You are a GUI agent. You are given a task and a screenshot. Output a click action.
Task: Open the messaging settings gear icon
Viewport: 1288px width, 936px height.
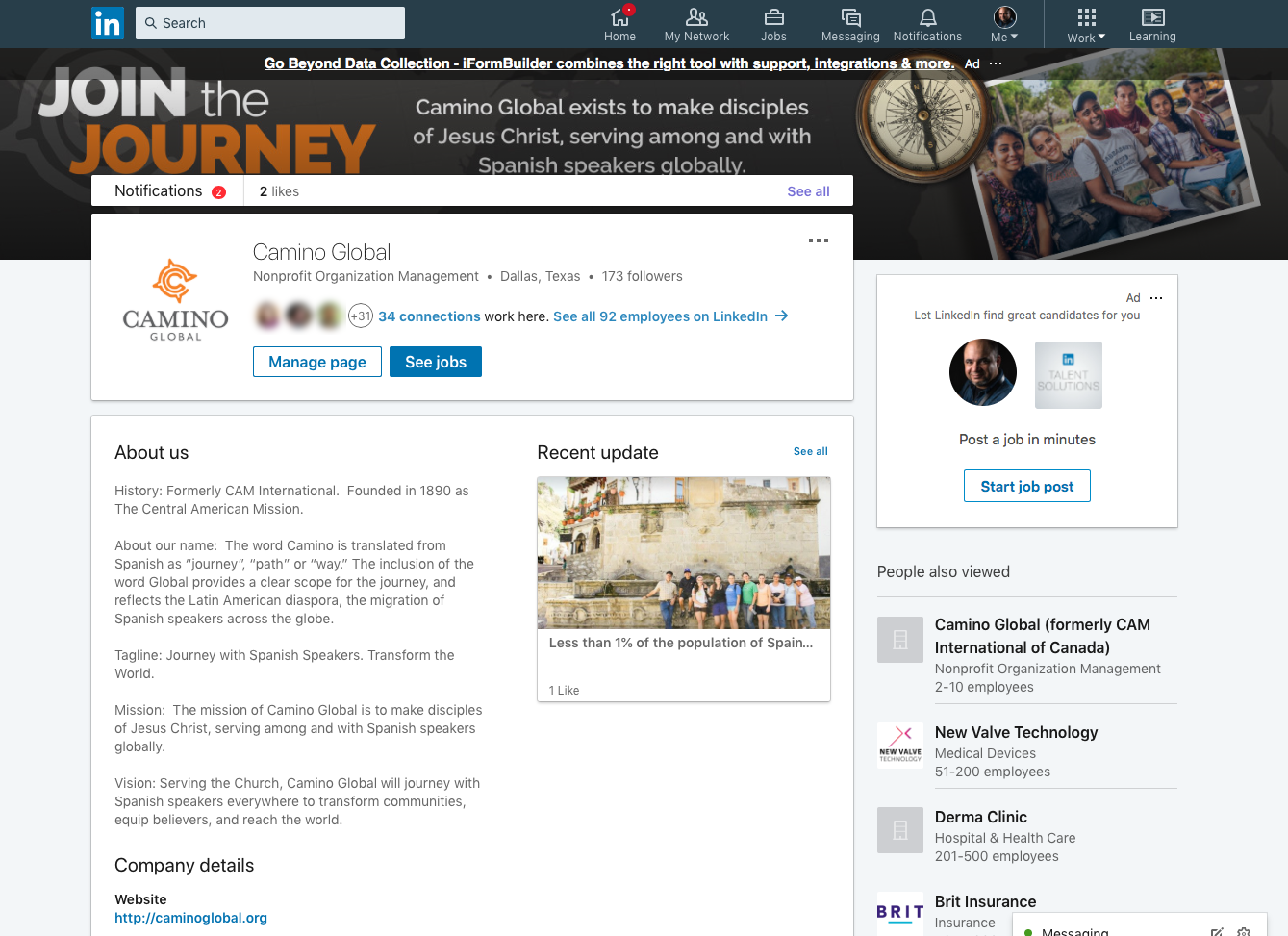click(x=1244, y=932)
